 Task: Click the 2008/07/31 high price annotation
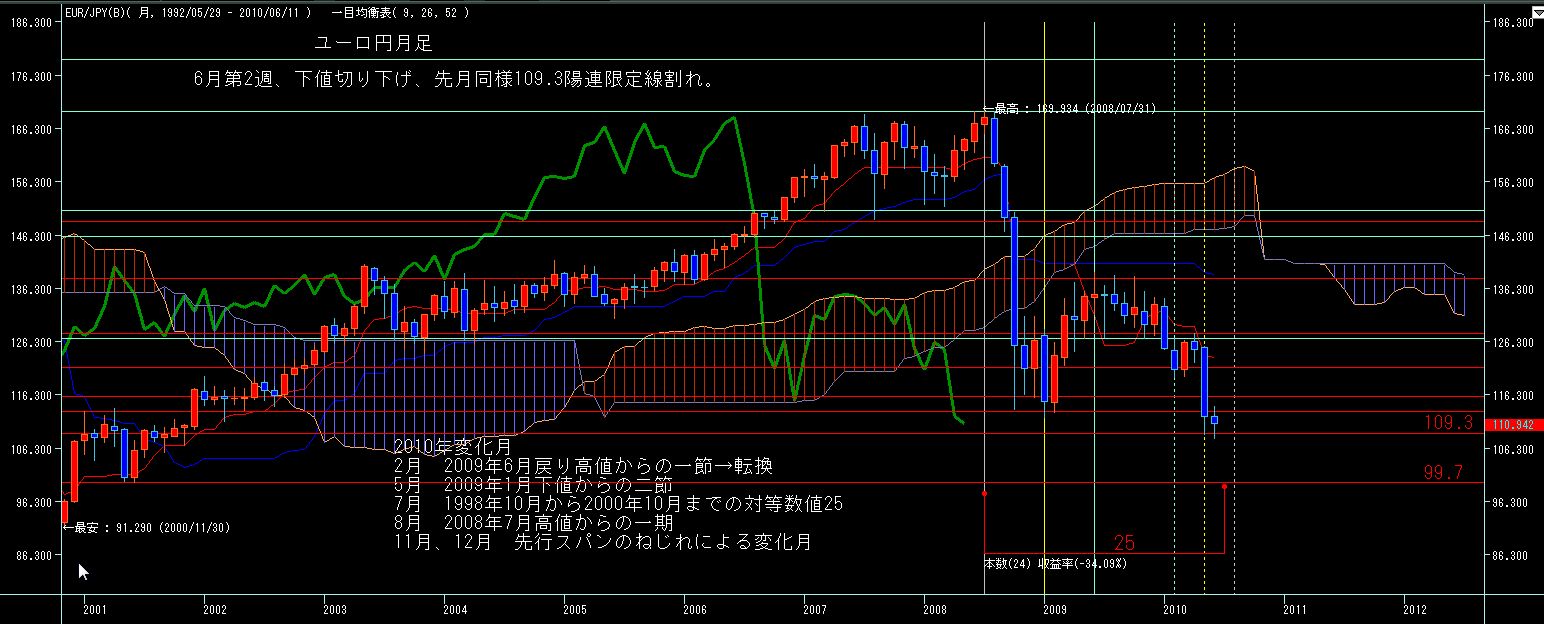(1069, 109)
